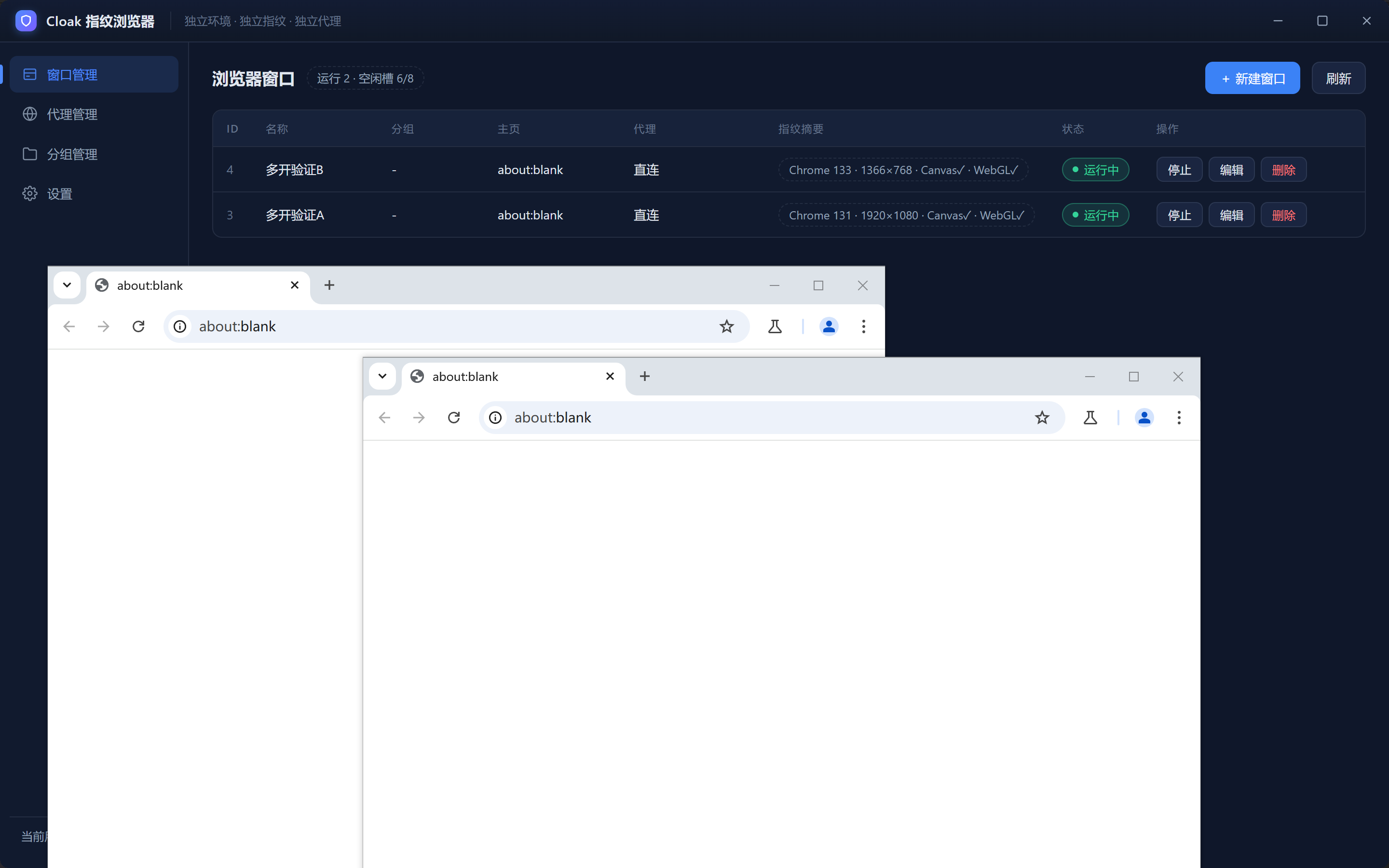1389x868 pixels.
Task: Open three-dot menu in front Chrome window
Action: tap(1179, 418)
